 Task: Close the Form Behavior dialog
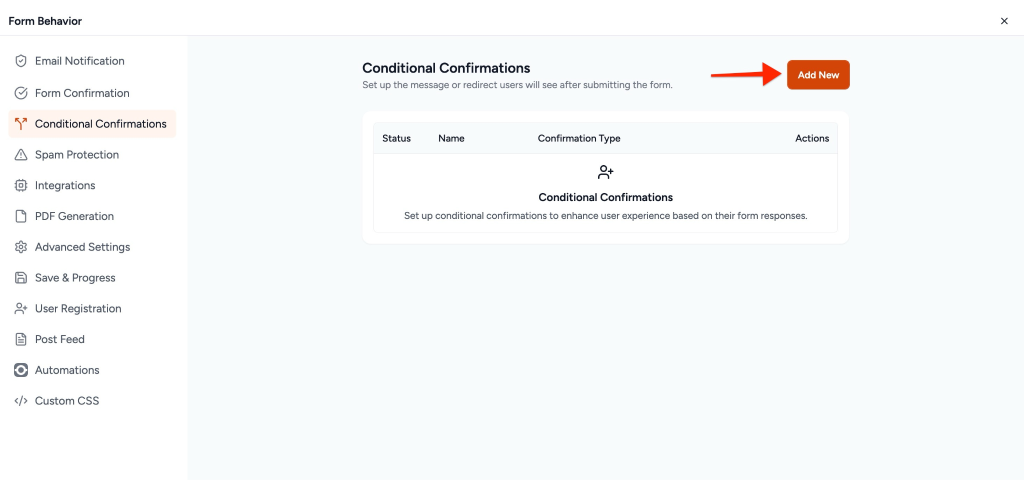tap(1004, 21)
